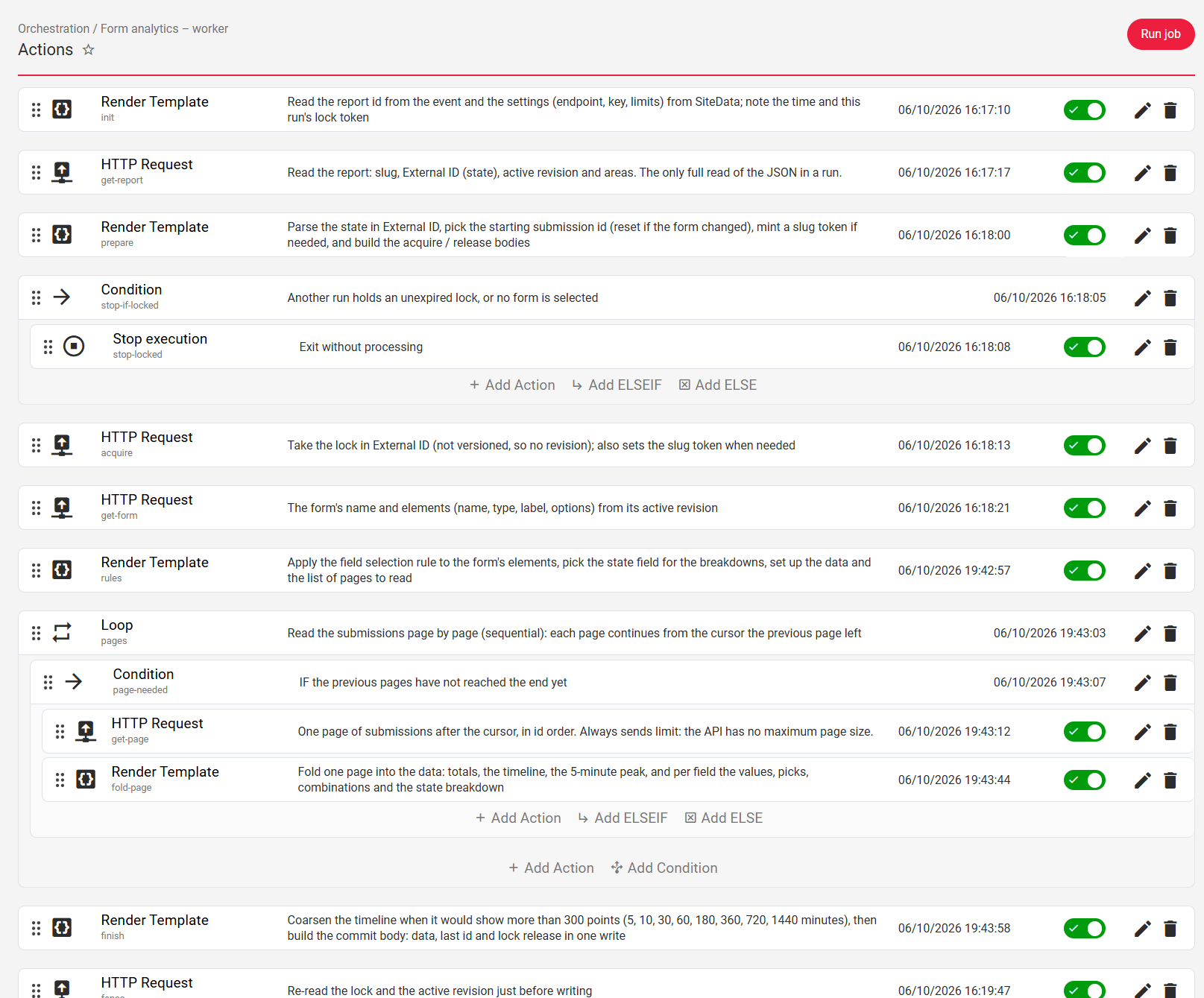This screenshot has width=1204, height=998.
Task: Disable the finish Render Template toggle
Action: point(1084,929)
